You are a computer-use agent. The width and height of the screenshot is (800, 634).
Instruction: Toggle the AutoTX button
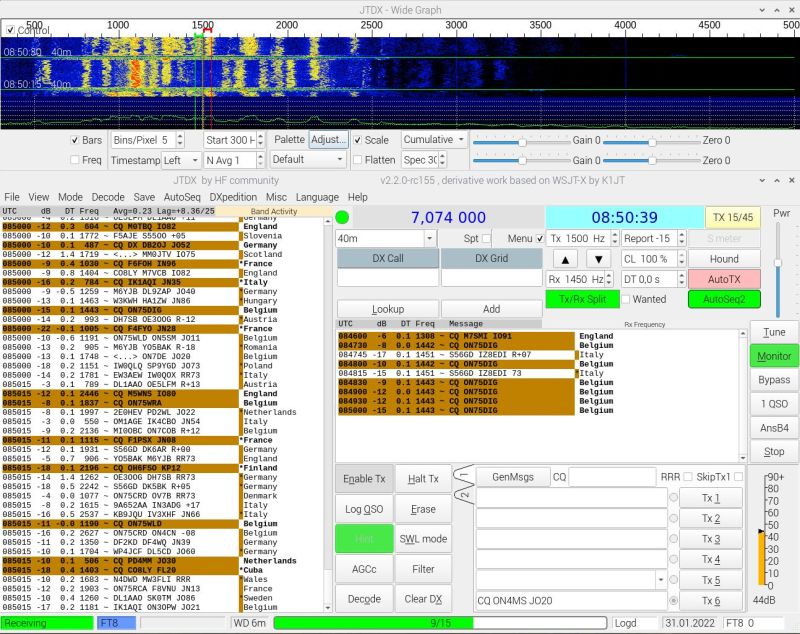point(724,279)
